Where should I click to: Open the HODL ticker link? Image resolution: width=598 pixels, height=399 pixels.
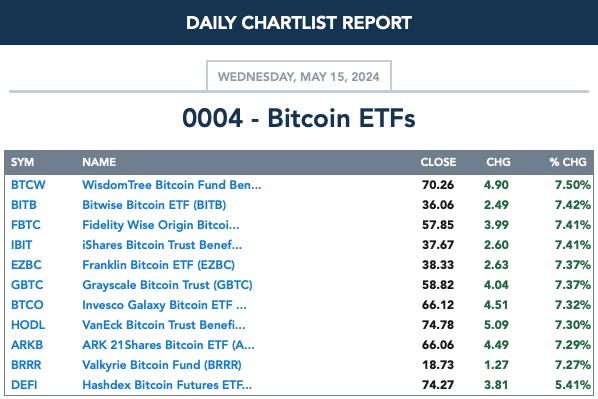[28, 325]
